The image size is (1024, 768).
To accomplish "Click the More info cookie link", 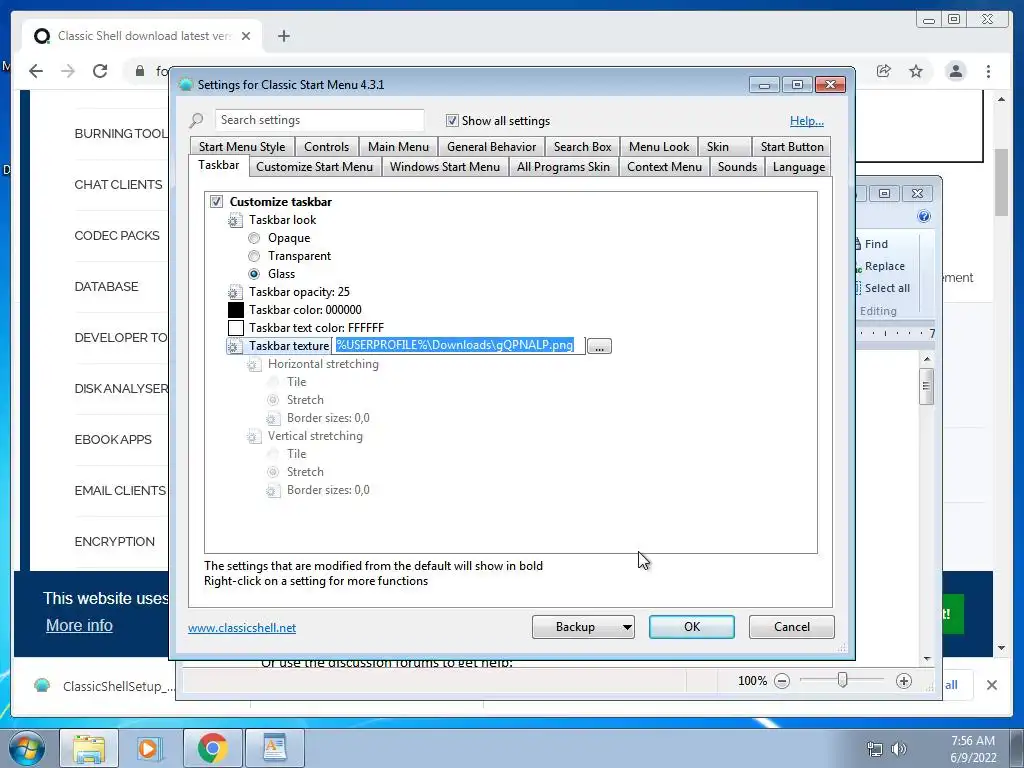I will 79,625.
